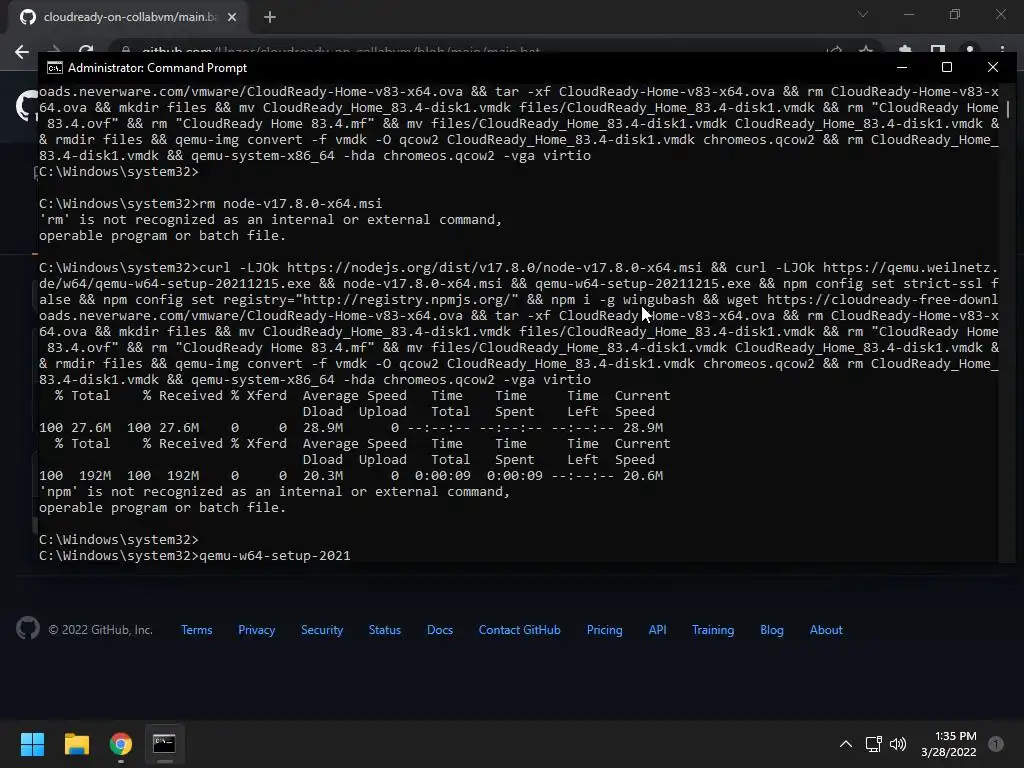Image resolution: width=1024 pixels, height=768 pixels.
Task: Close the cloudready-on-collabvm browser tab
Action: (232, 17)
